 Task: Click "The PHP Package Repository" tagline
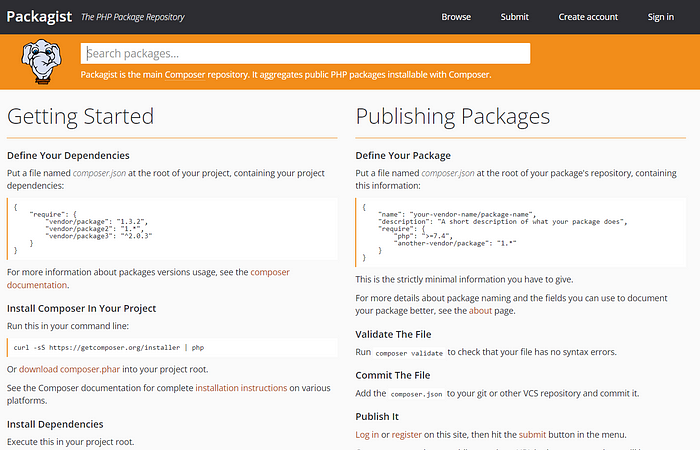(133, 17)
